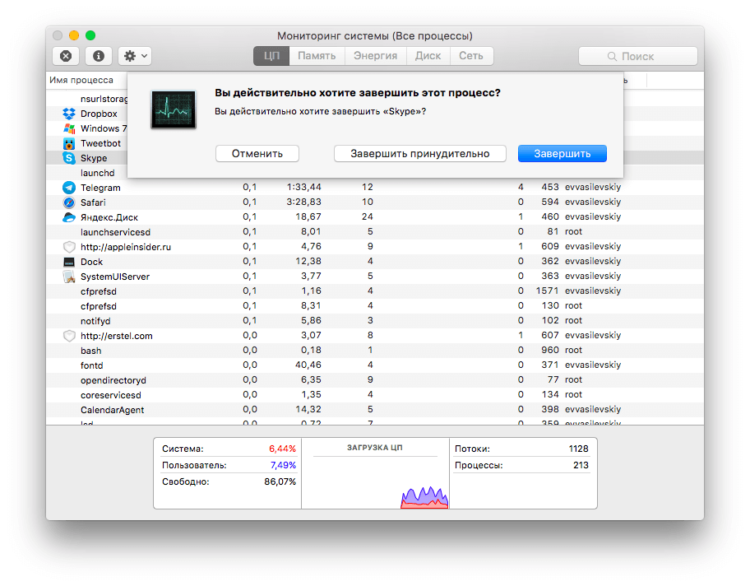
Task: Click the Процессы count 213
Action: (581, 465)
